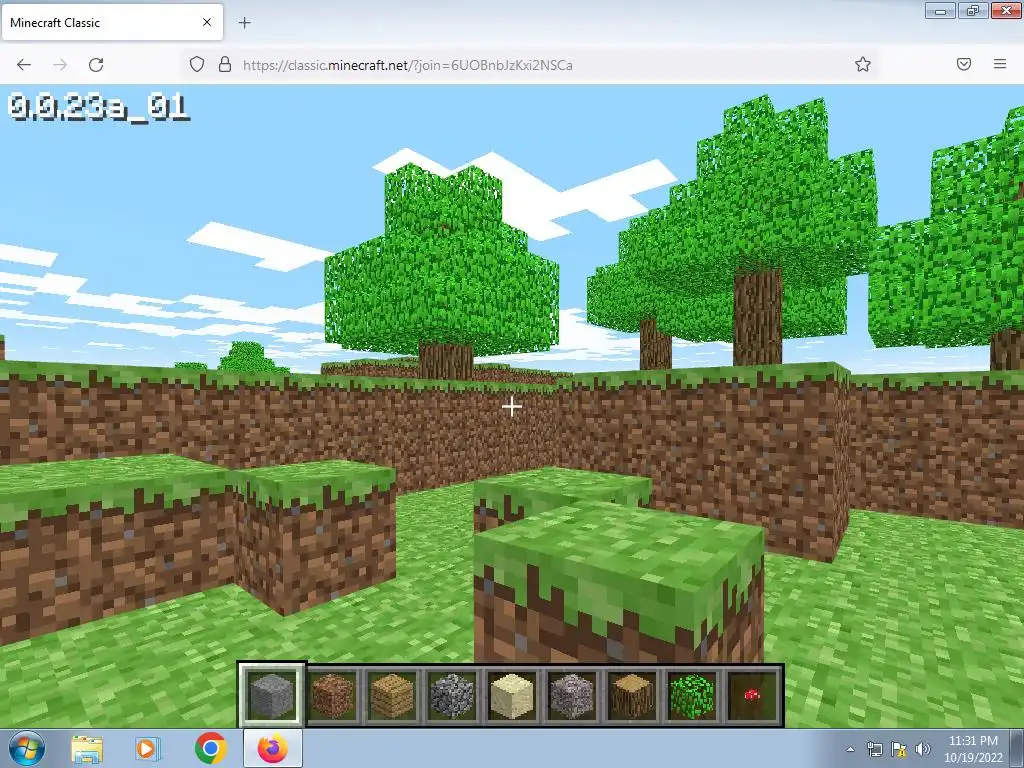
Task: Select the wooden planks block in hotbar
Action: pyautogui.click(x=392, y=695)
